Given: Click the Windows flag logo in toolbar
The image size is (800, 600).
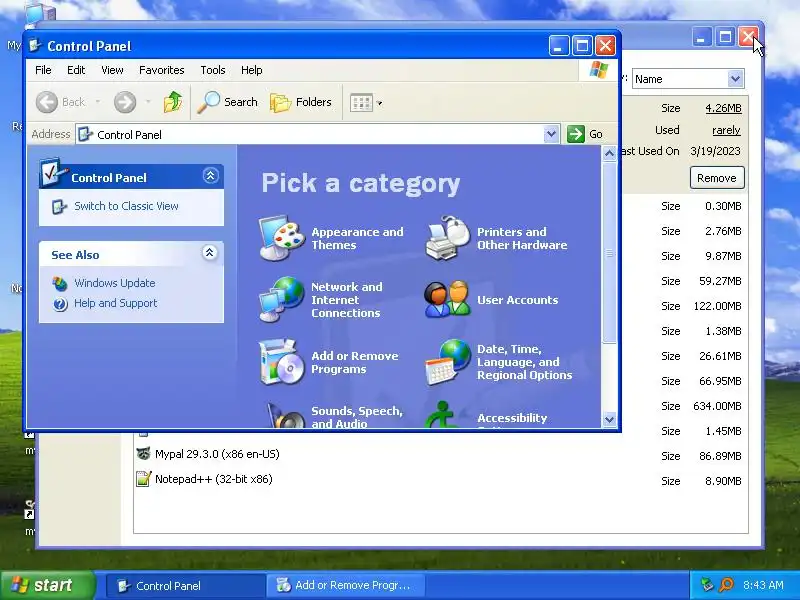Looking at the screenshot, I should (598, 70).
